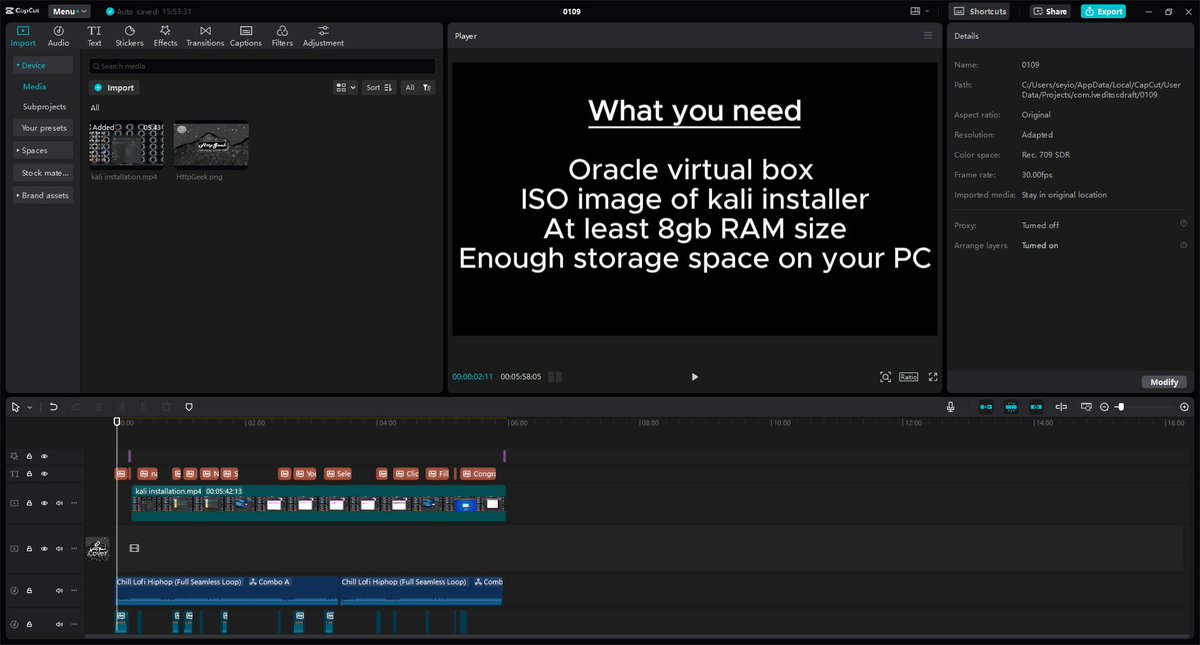This screenshot has width=1200, height=645.
Task: Switch to the Filters tab
Action: click(x=282, y=36)
